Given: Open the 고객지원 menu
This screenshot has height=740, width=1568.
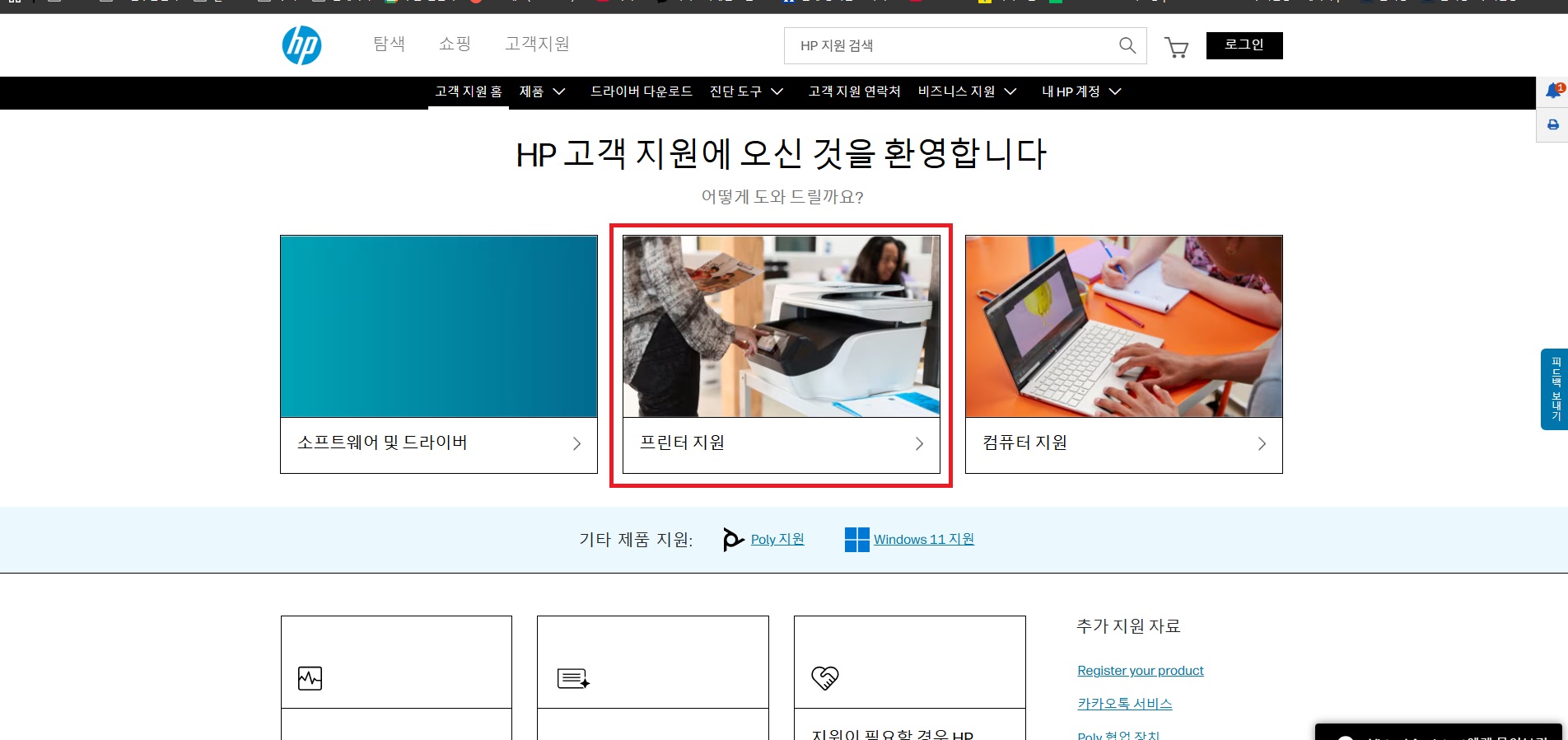Looking at the screenshot, I should tap(537, 44).
